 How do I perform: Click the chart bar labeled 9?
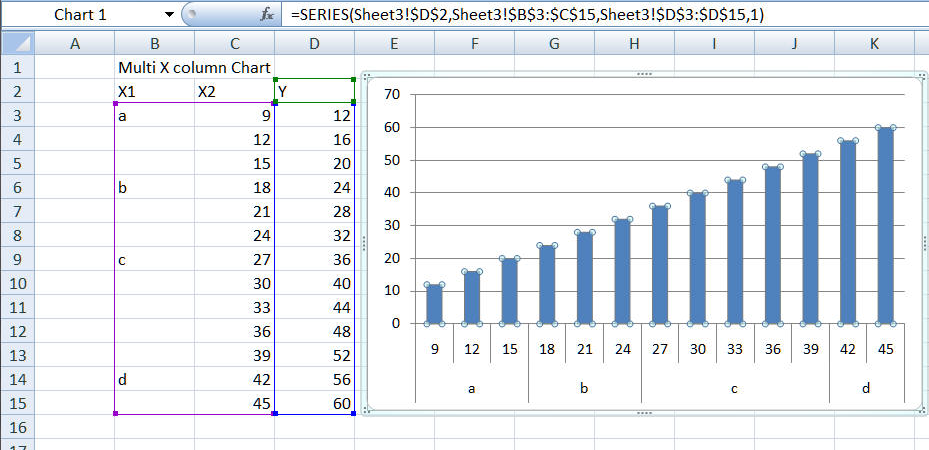[434, 304]
